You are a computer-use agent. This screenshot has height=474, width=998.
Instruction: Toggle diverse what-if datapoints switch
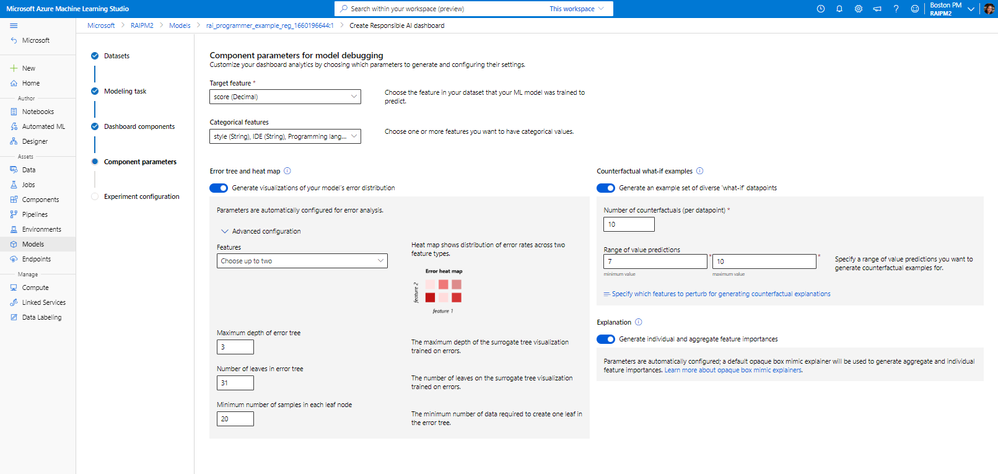(606, 188)
